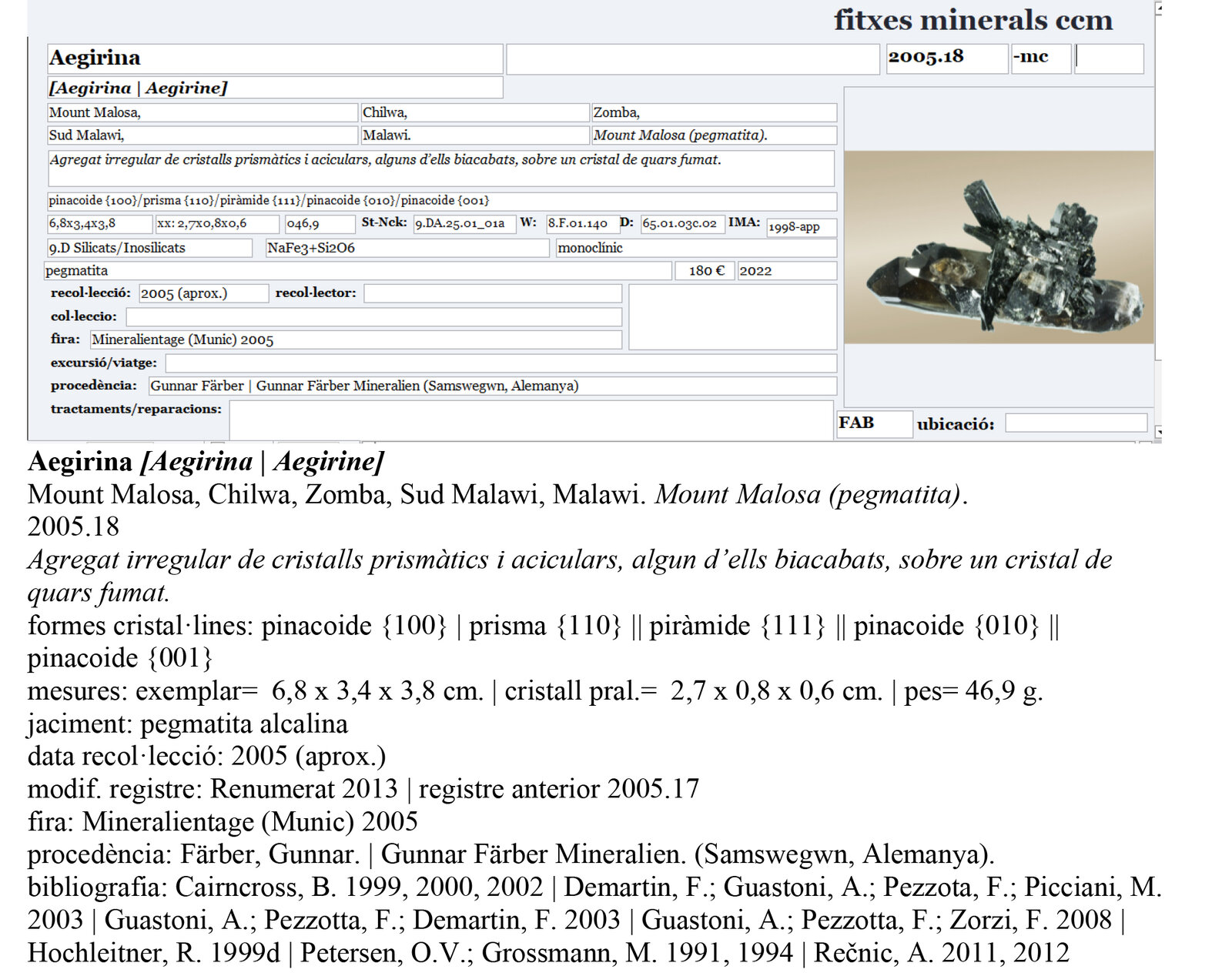This screenshot has height=976, width=1232.
Task: Click the St-Nck field 9.DA.25.01_01a
Action: click(x=464, y=224)
